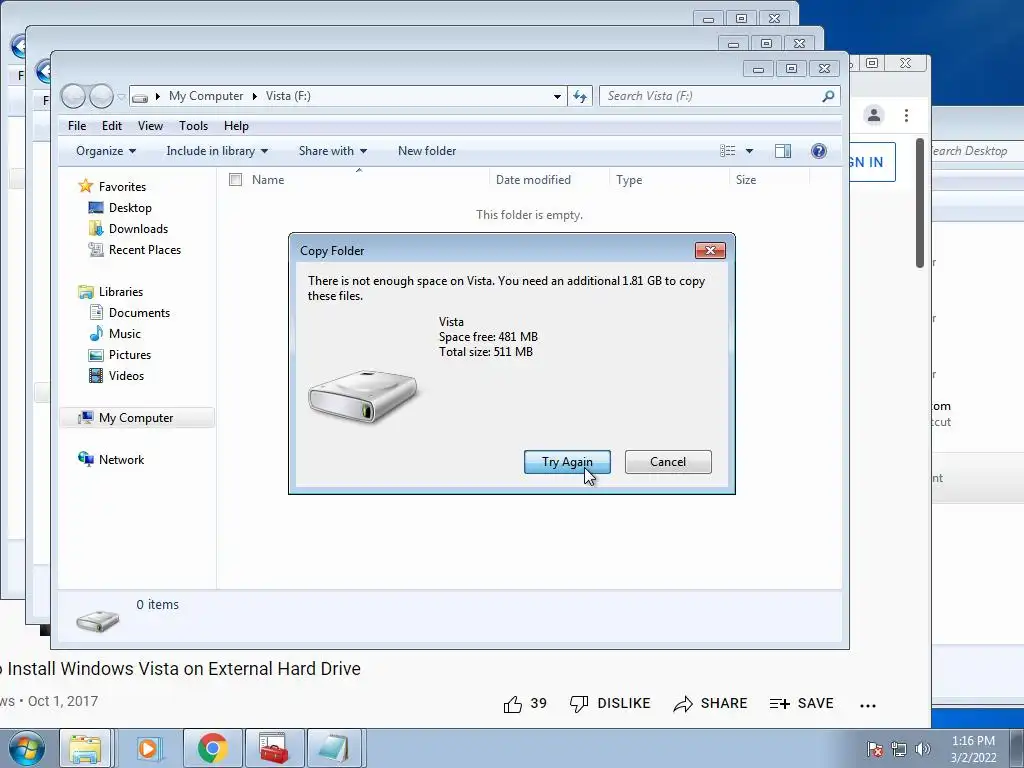Open the view options dropdown arrow
Screen dimensions: 1024x768
(749, 151)
